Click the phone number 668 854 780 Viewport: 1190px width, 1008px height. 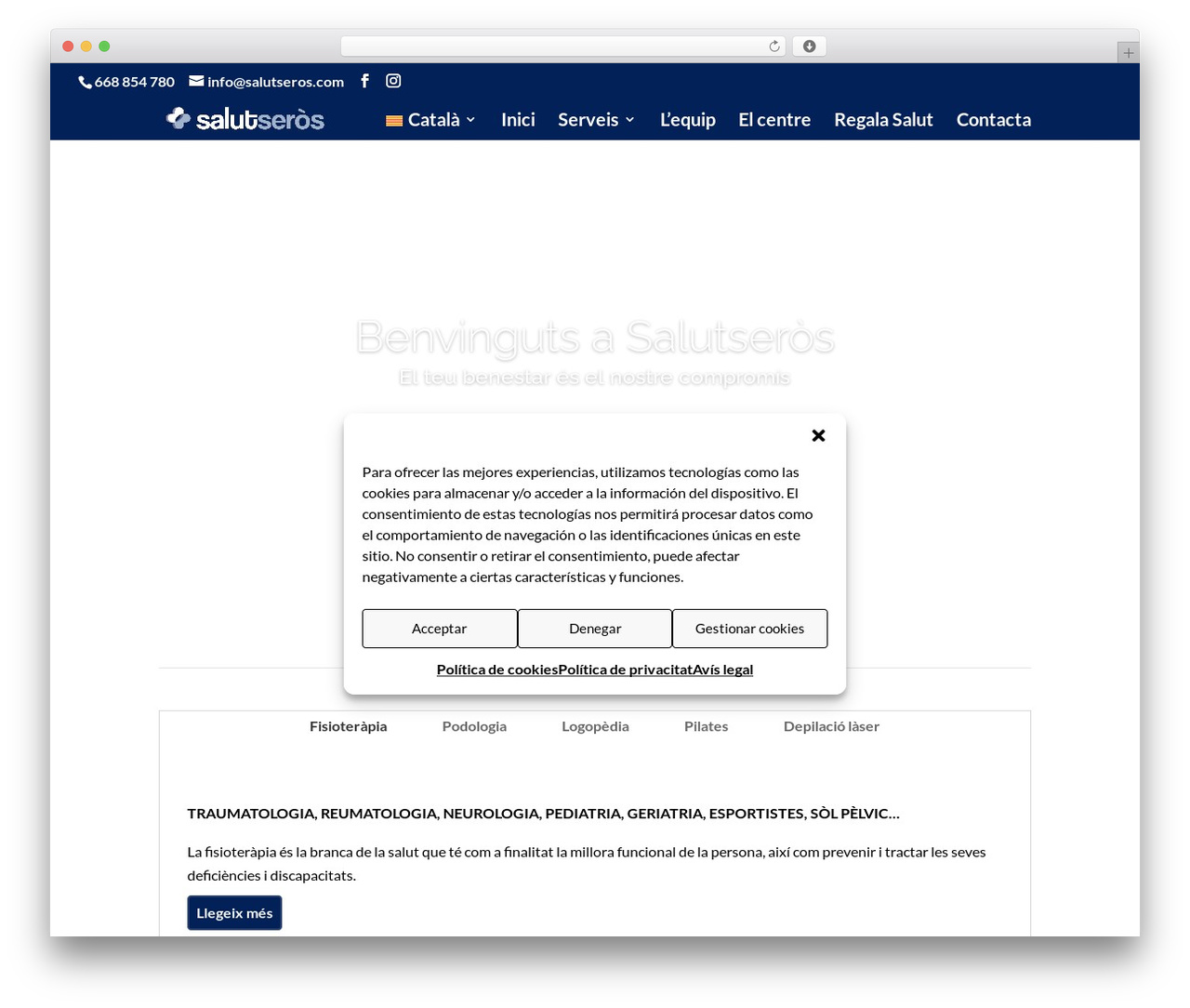coord(135,82)
